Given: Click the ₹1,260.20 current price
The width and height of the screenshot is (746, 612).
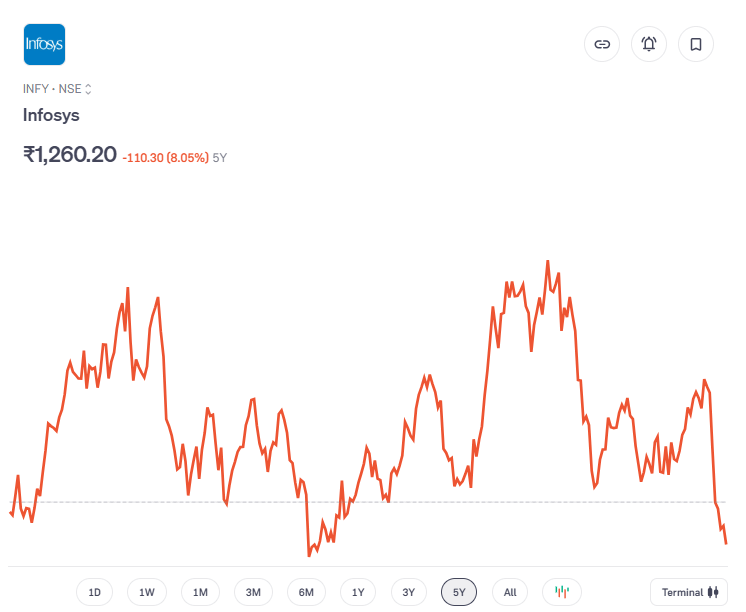Looking at the screenshot, I should pos(70,155).
